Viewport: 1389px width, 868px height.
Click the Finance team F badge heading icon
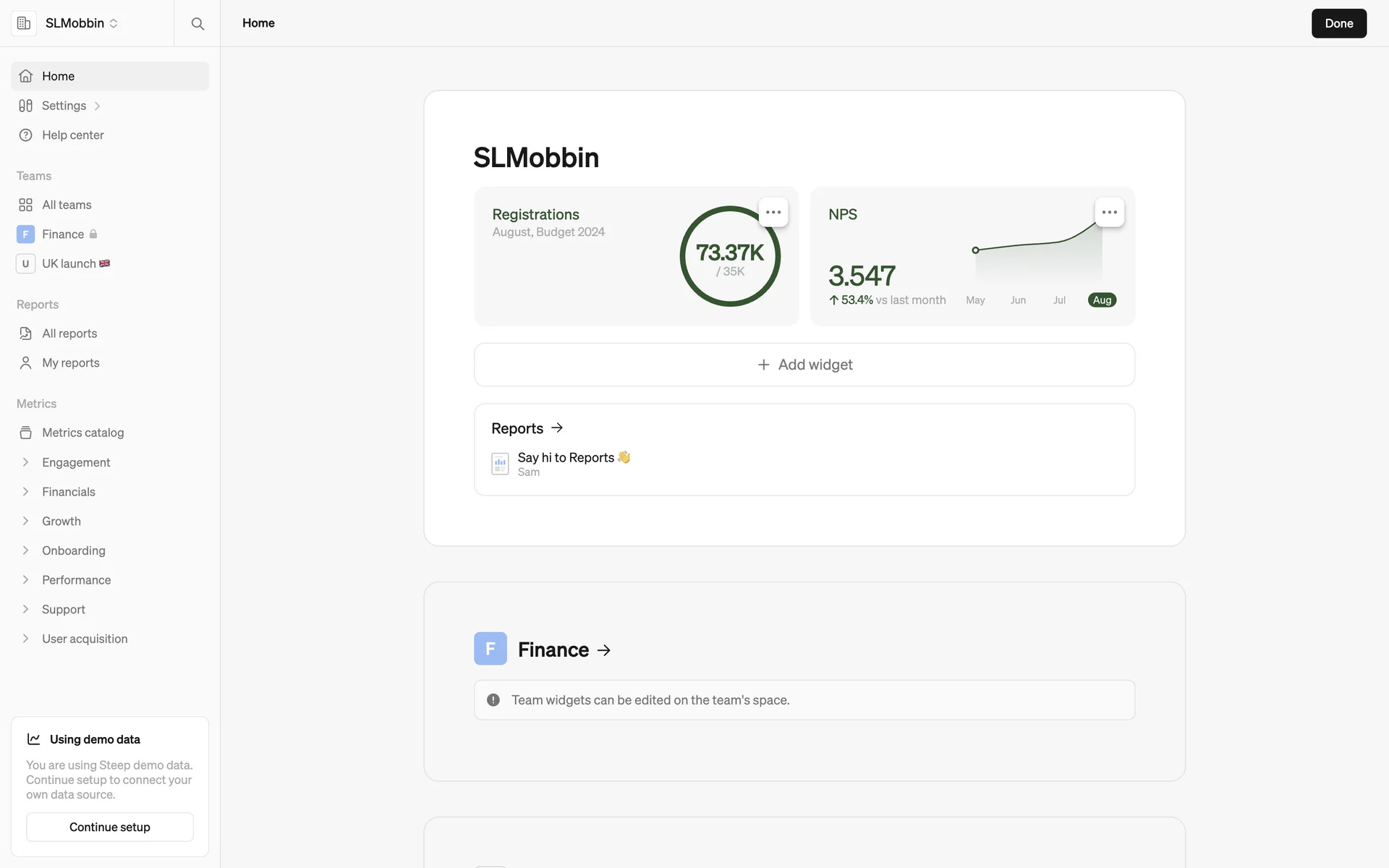pos(490,649)
